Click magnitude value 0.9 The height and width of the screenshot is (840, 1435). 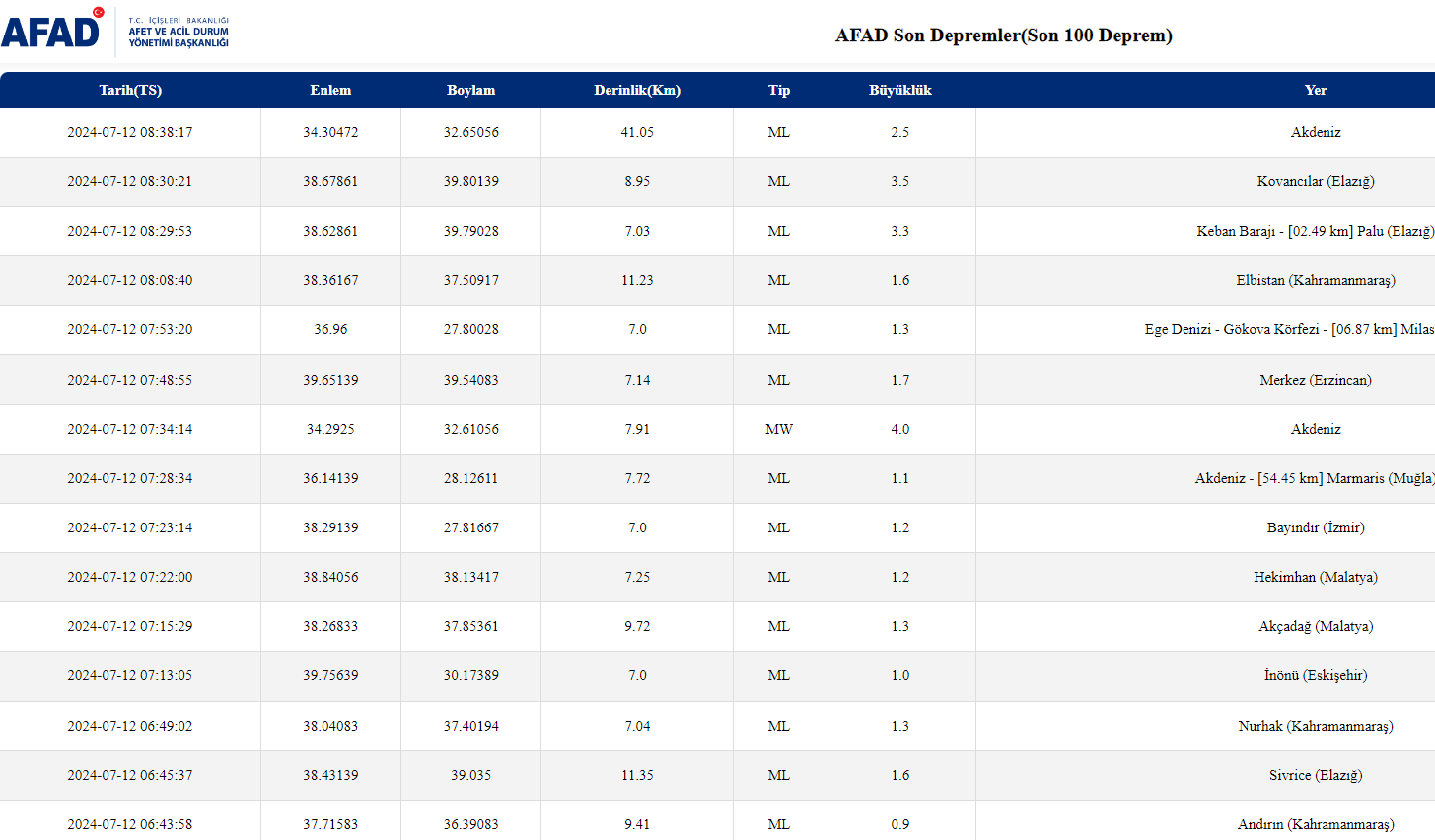[900, 824]
